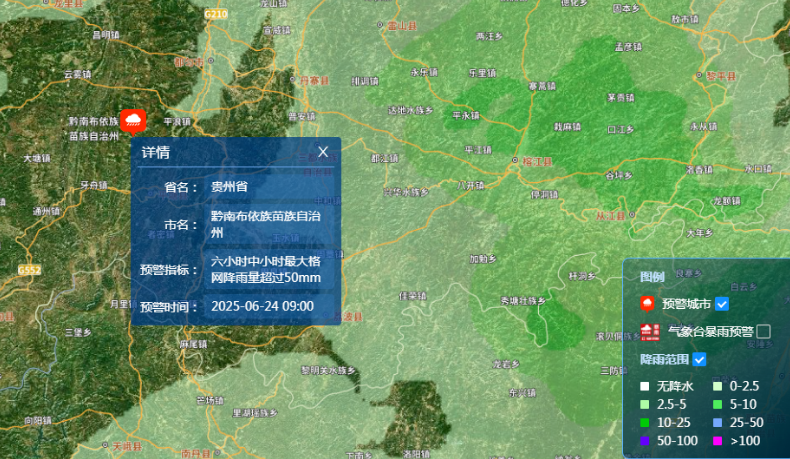Viewport: 790px width, 459px height.
Task: Click the purple 50-100 rainfall swatch
Action: point(646,440)
